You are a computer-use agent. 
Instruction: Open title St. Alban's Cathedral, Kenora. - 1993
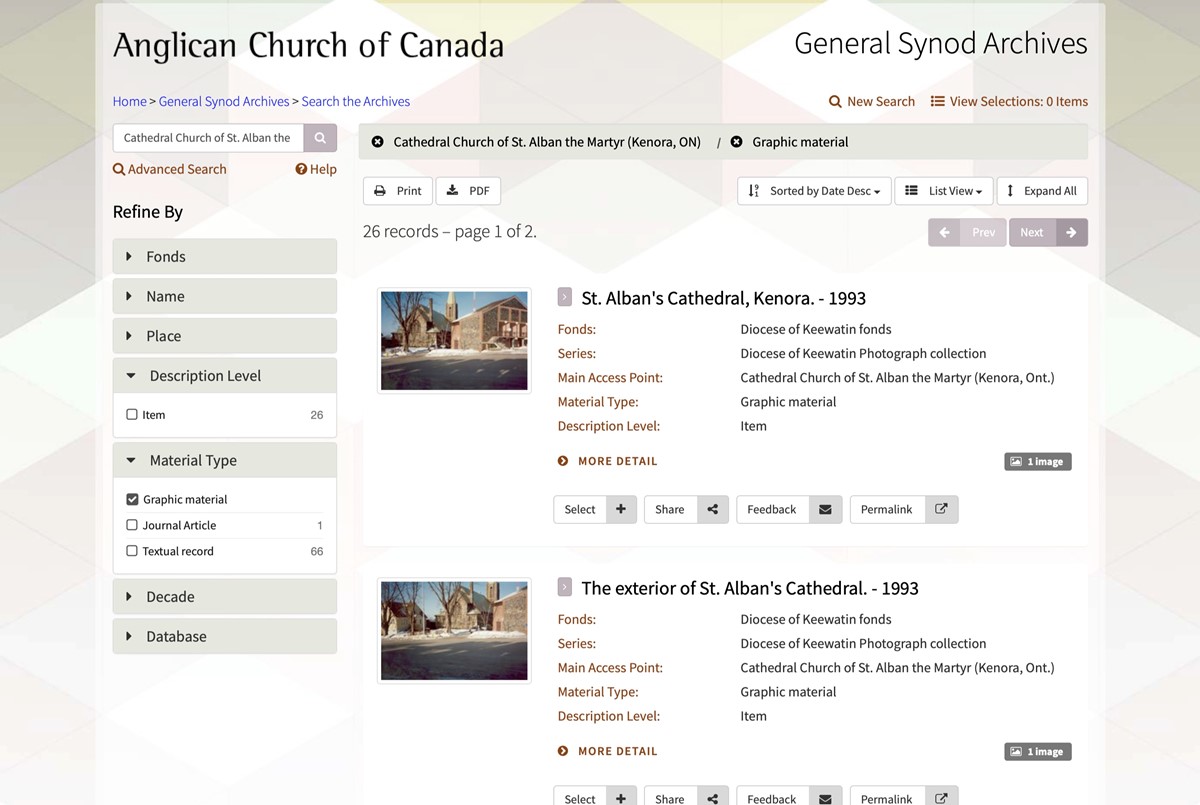pos(724,298)
